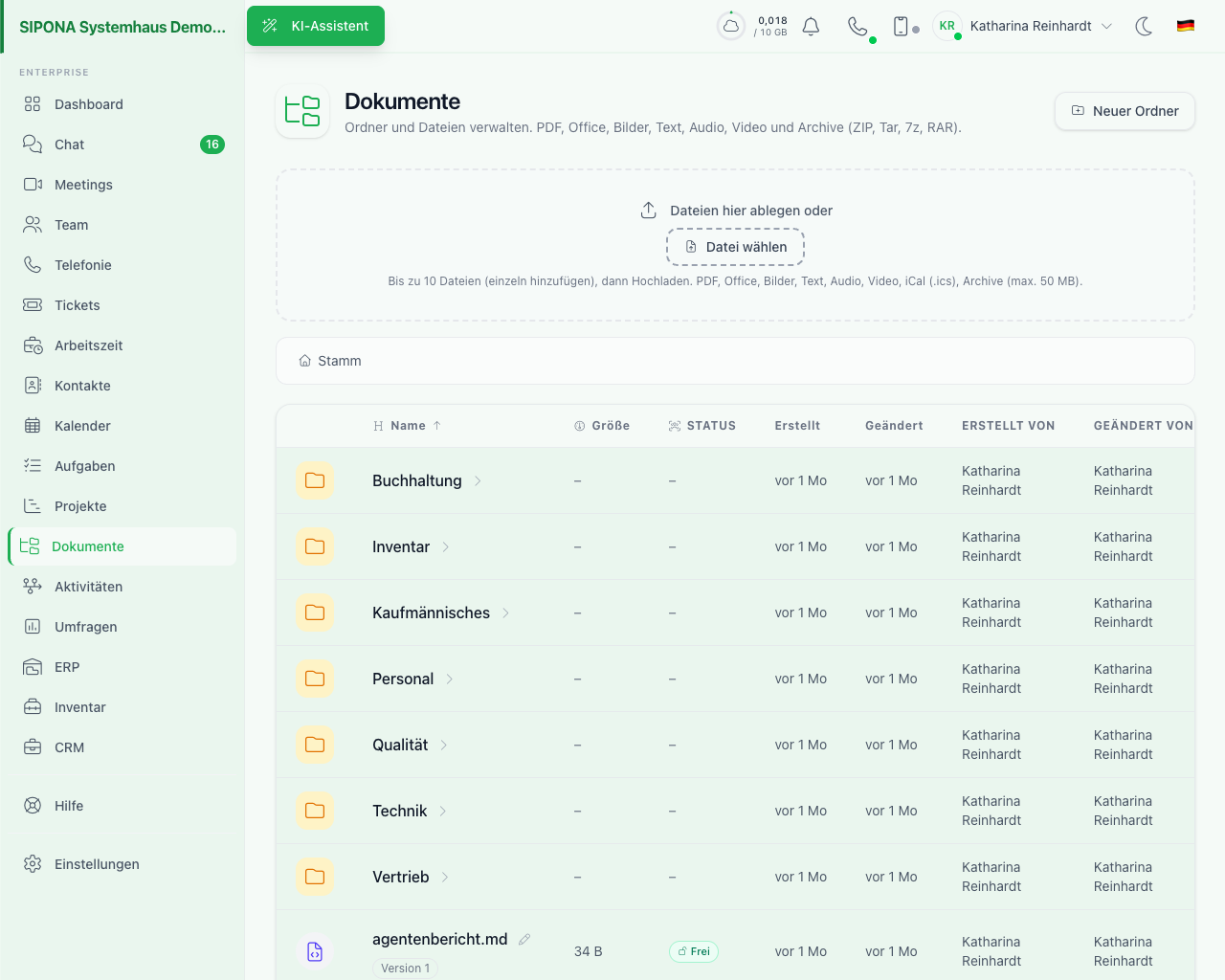1225x980 pixels.
Task: Open Dashboard in the sidebar
Action: 122,104
